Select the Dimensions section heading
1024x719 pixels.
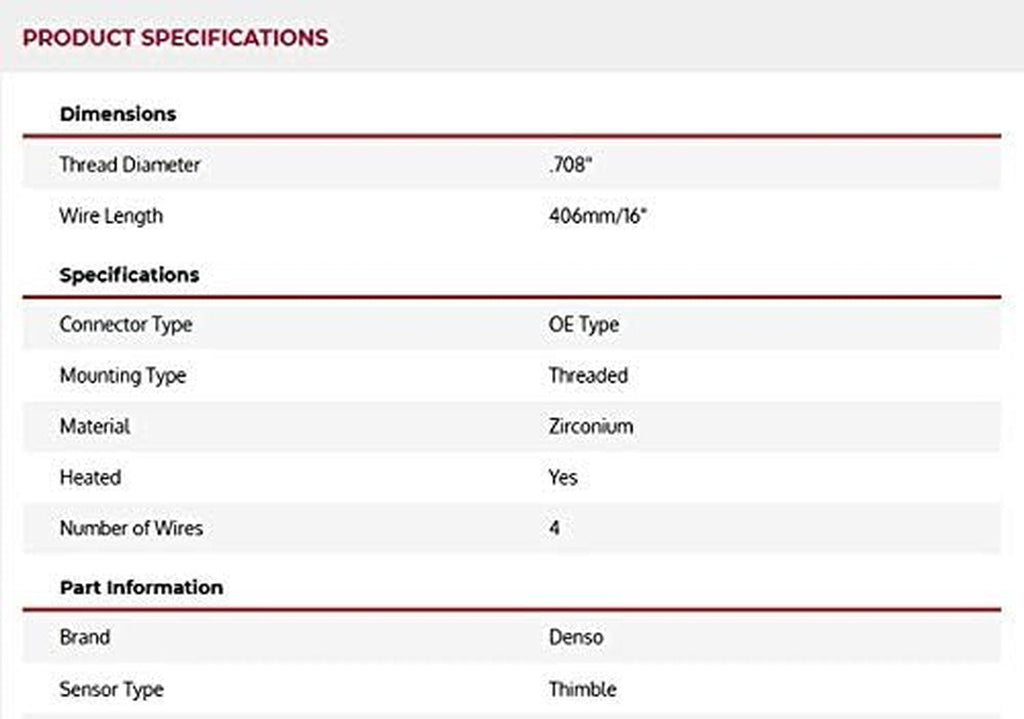[x=118, y=114]
